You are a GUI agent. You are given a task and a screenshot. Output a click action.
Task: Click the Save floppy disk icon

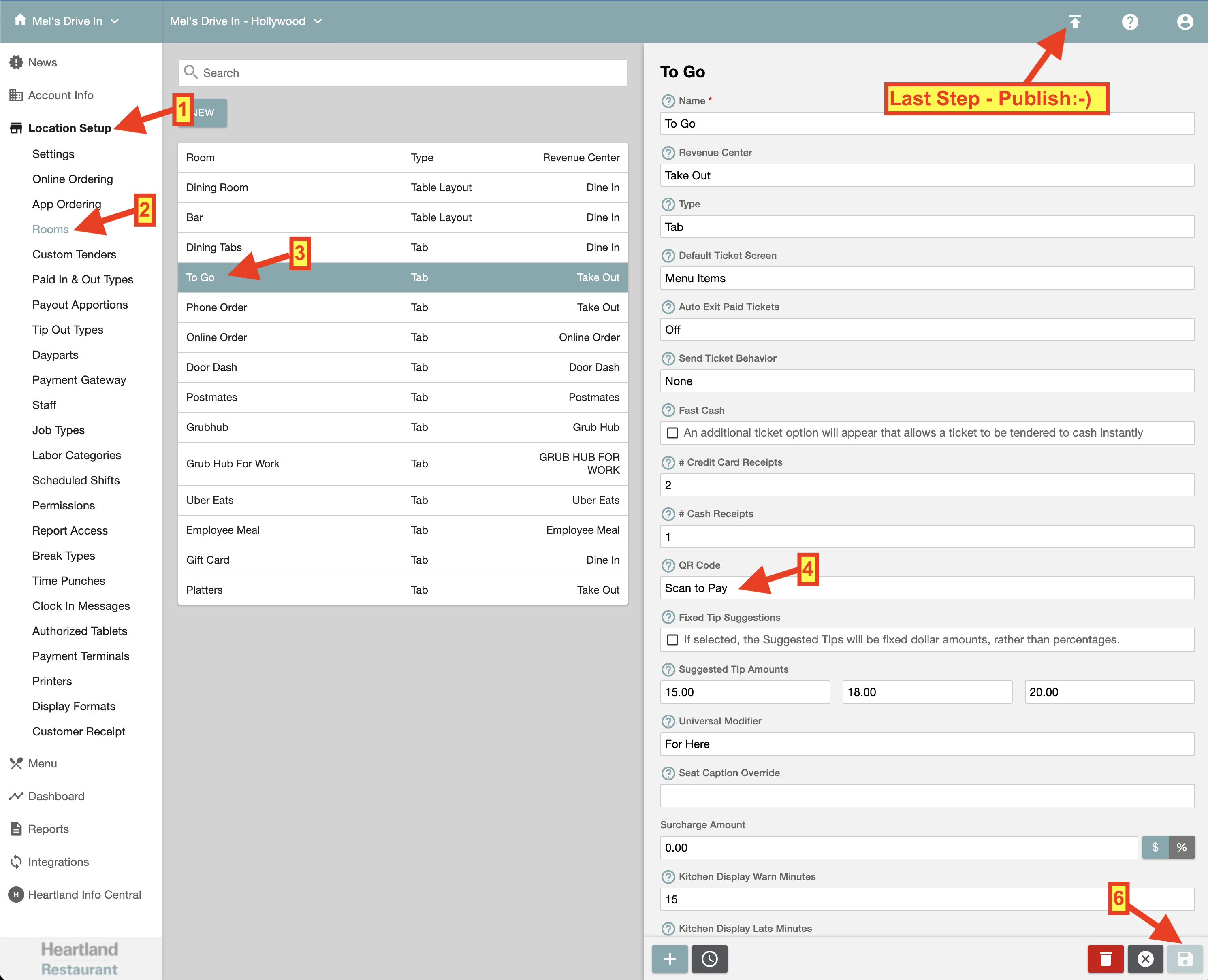(x=1184, y=959)
